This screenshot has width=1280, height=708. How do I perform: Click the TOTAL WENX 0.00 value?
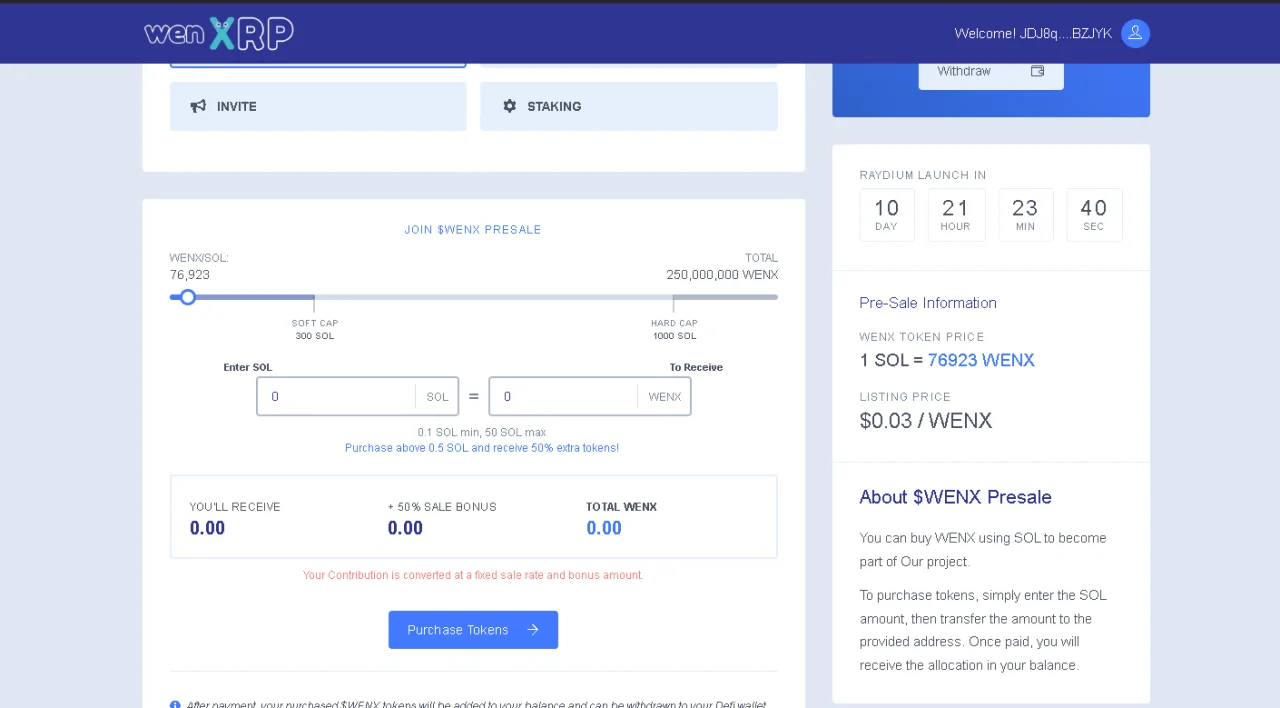click(x=604, y=528)
